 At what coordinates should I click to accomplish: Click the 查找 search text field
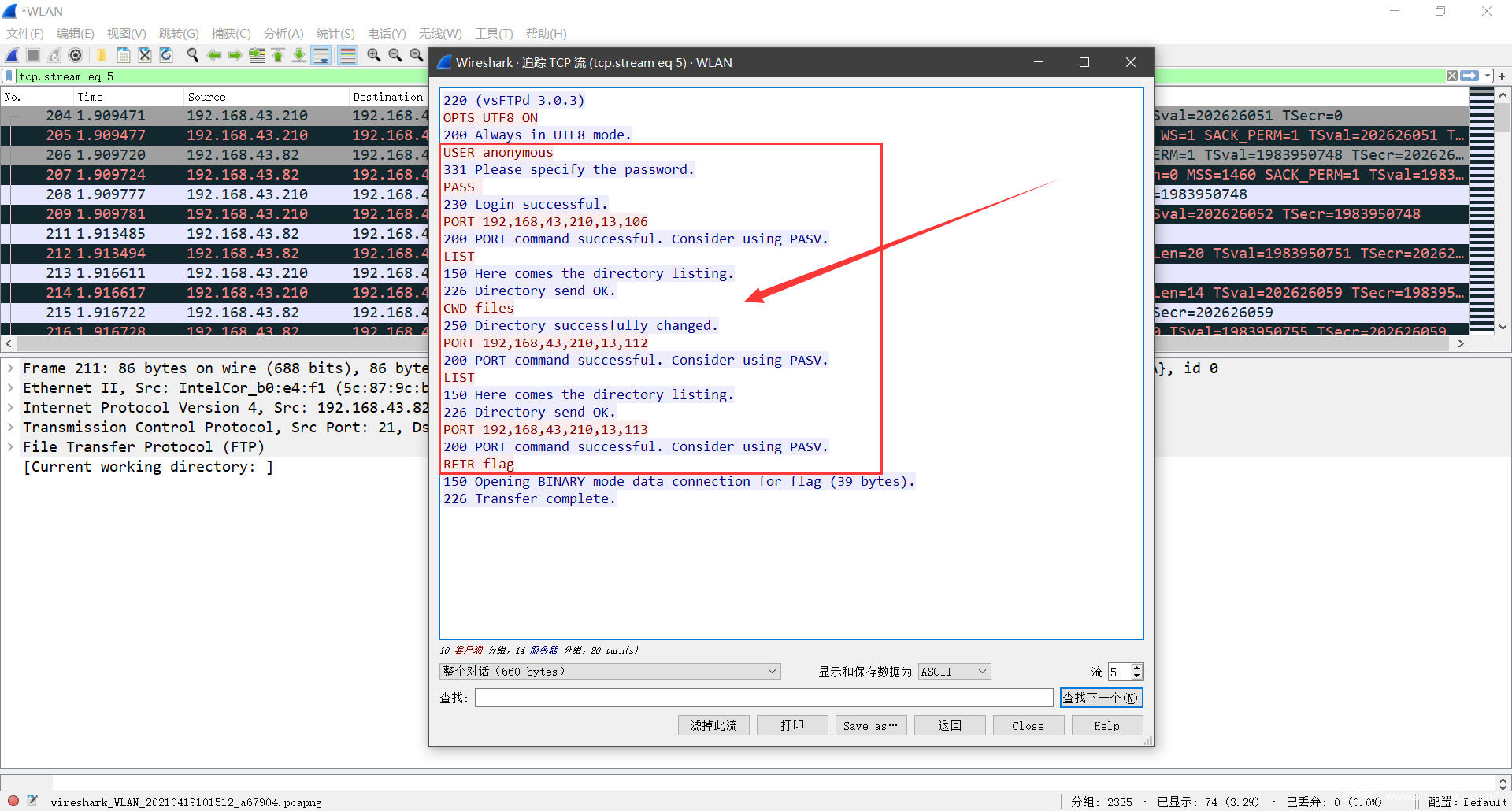pos(763,698)
